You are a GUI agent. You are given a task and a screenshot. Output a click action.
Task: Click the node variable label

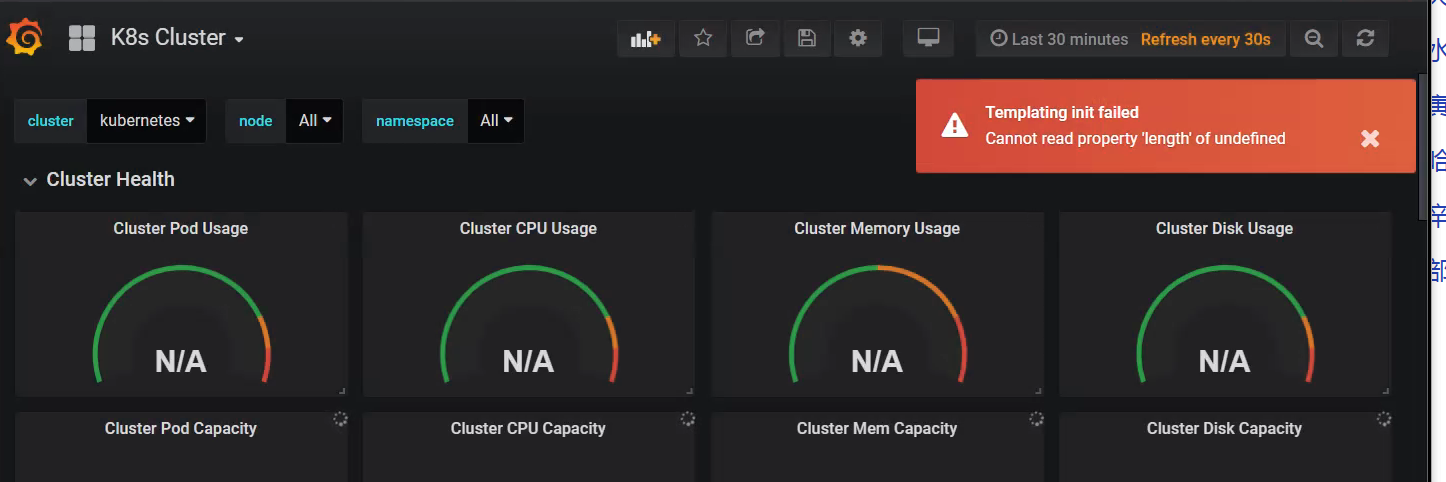256,121
